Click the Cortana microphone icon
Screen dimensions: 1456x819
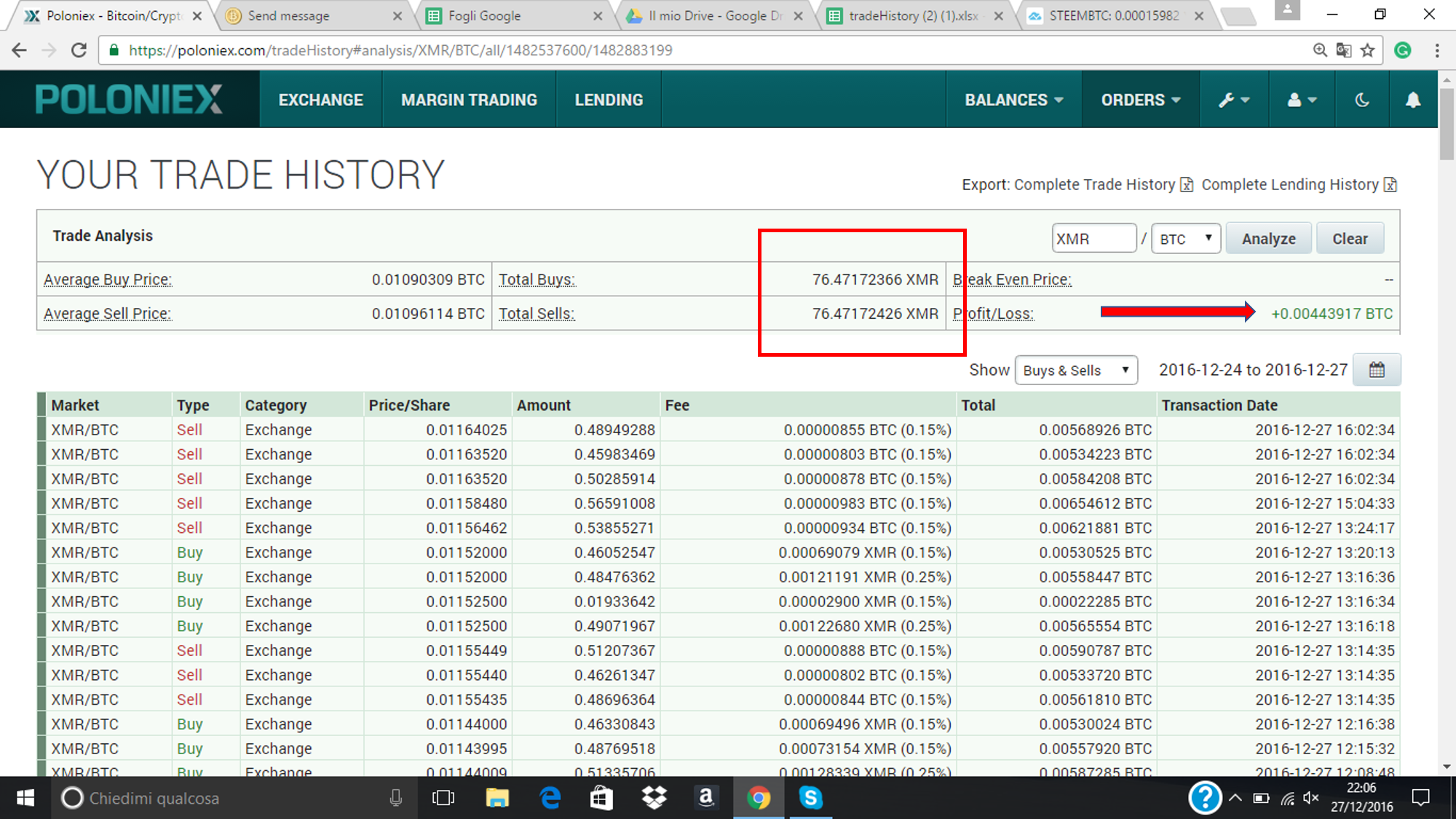(395, 798)
